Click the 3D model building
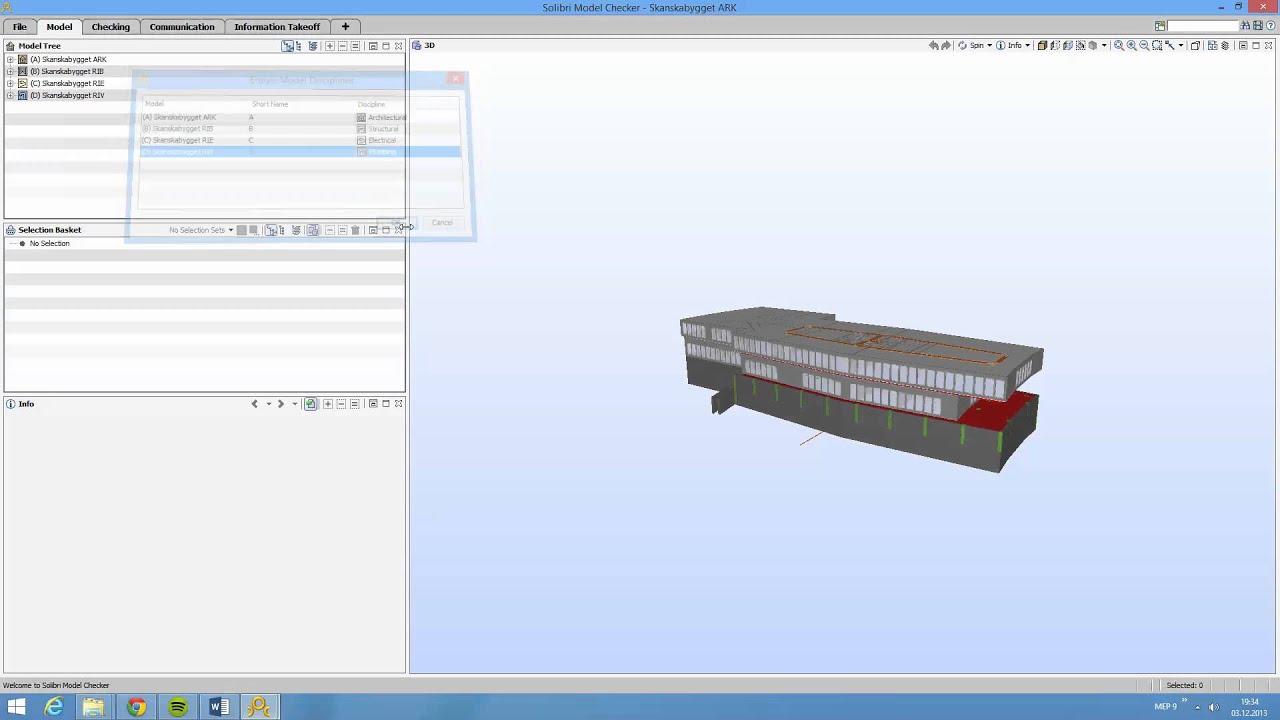Image resolution: width=1280 pixels, height=720 pixels. (x=861, y=389)
